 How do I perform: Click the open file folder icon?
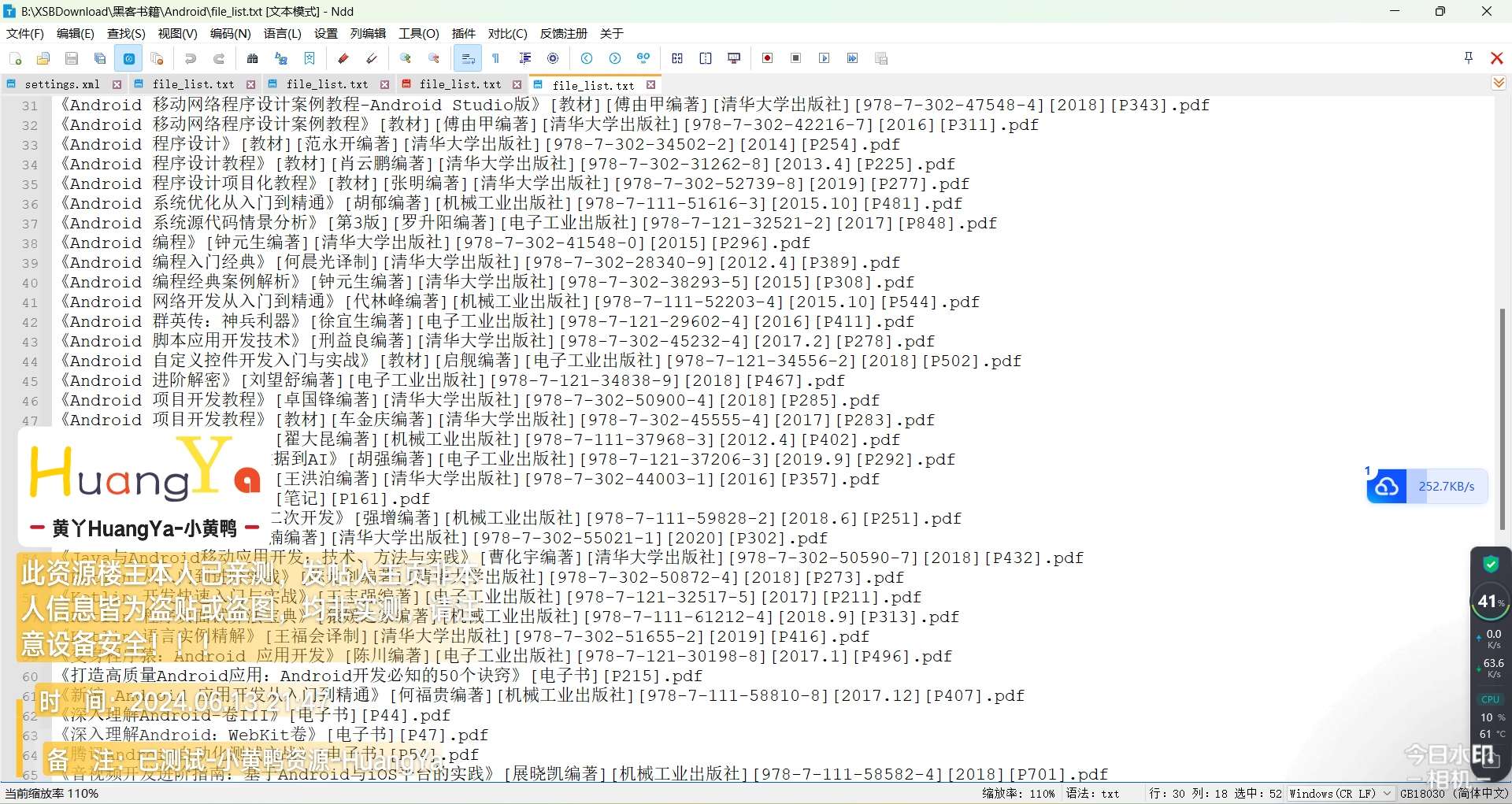pos(43,58)
